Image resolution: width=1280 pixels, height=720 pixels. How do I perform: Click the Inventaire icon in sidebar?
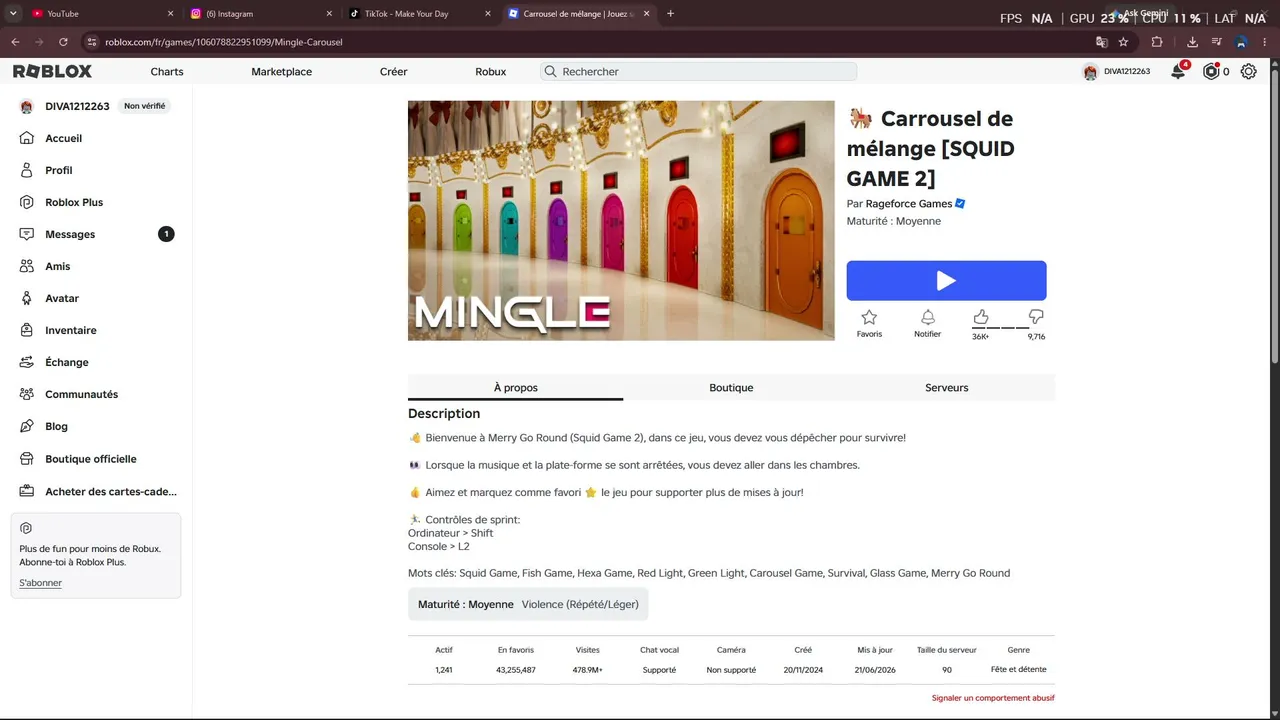(x=27, y=330)
